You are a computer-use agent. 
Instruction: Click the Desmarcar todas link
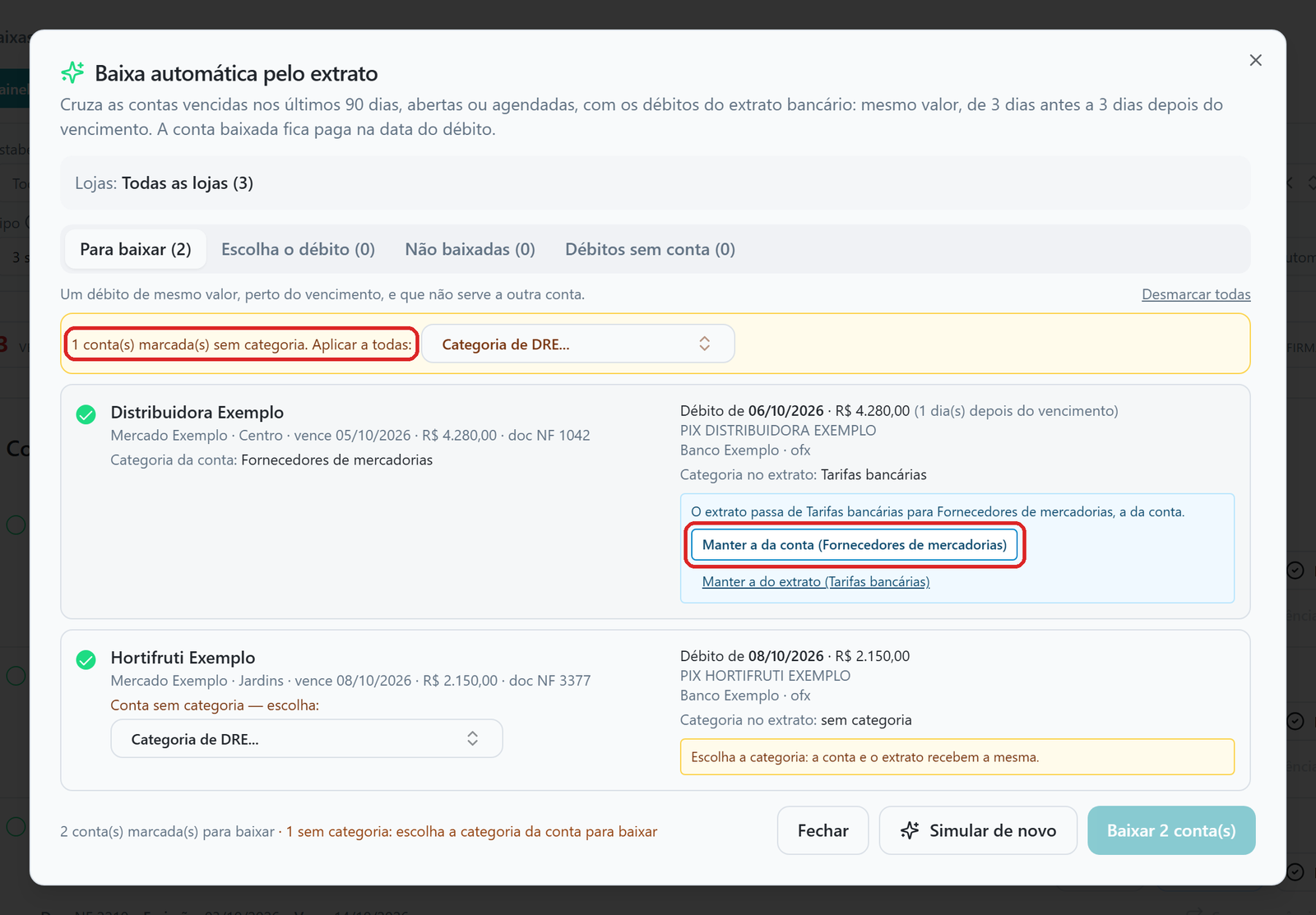pos(1196,294)
